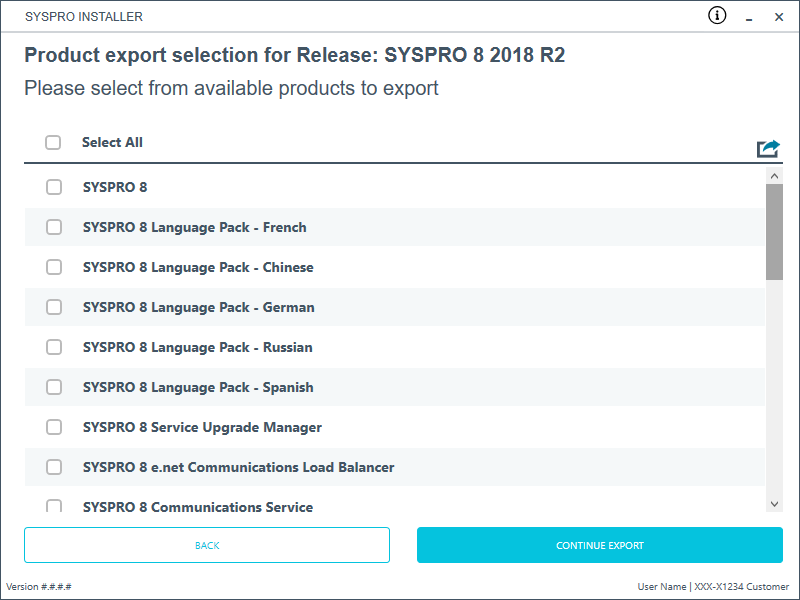Select Service Upgrade Manager checkbox
Image resolution: width=800 pixels, height=600 pixels.
54,427
